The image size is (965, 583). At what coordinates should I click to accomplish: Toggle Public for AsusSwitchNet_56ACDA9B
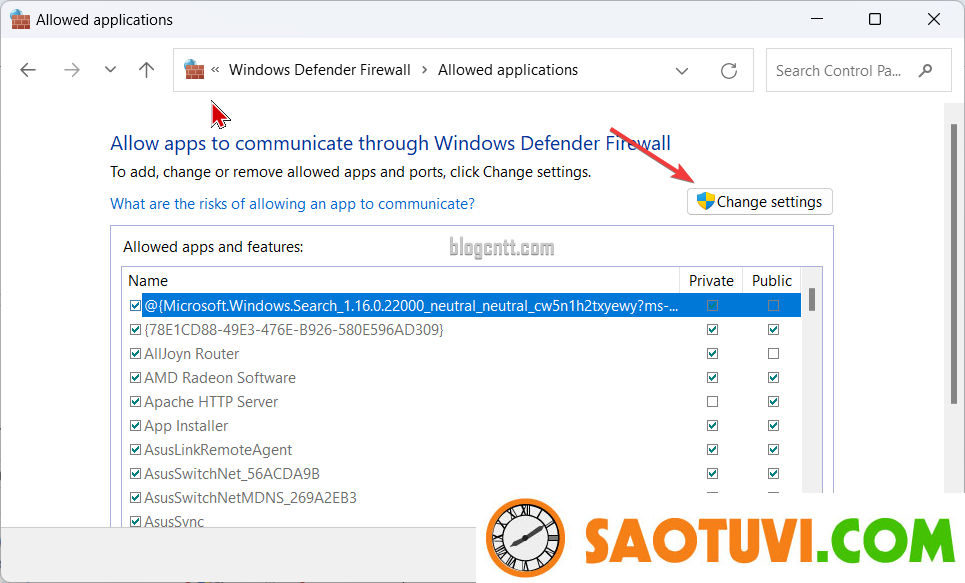(x=774, y=473)
